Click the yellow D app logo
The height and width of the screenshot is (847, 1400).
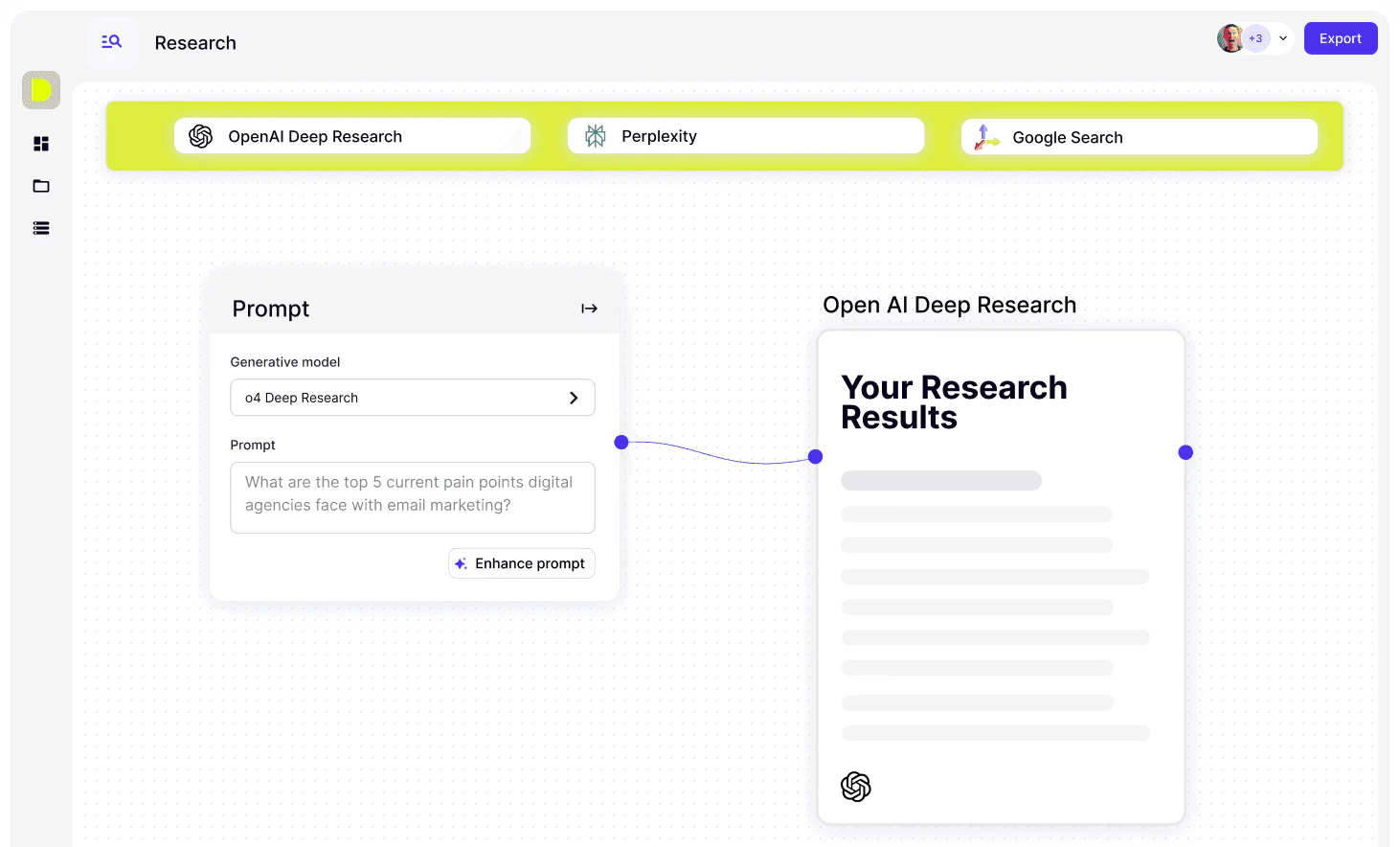pos(41,90)
